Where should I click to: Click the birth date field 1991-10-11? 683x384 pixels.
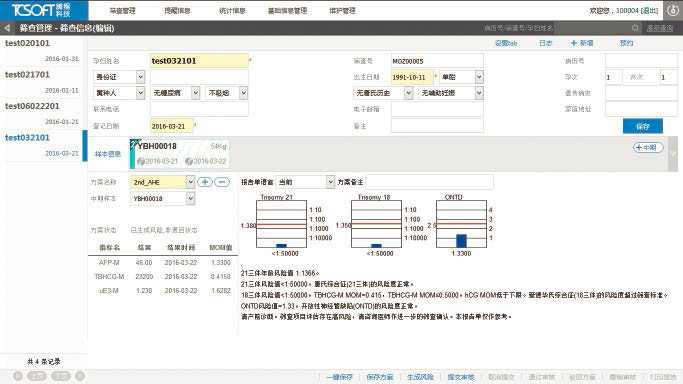point(412,77)
